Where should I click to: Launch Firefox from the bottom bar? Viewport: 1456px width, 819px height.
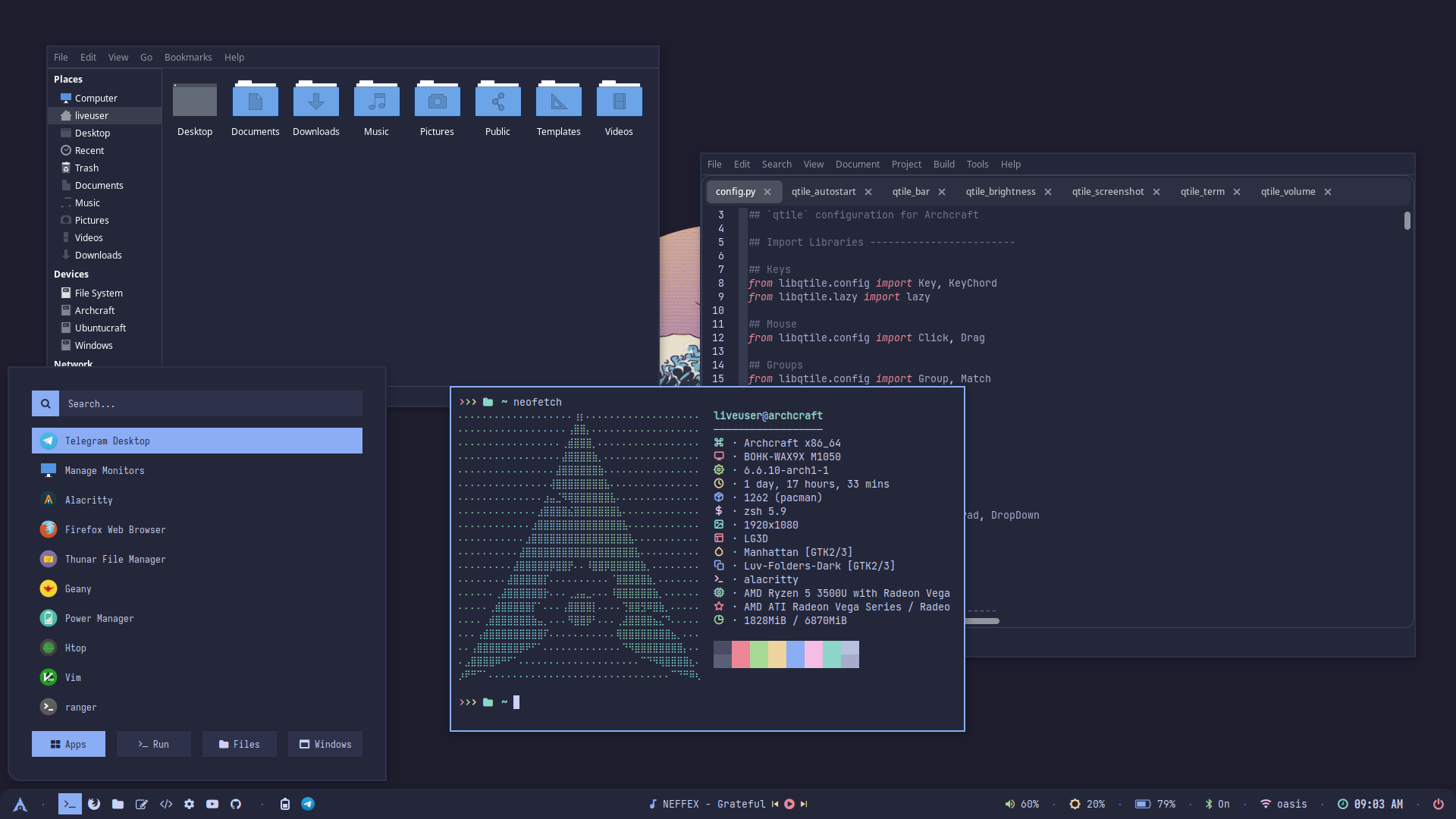(x=94, y=804)
